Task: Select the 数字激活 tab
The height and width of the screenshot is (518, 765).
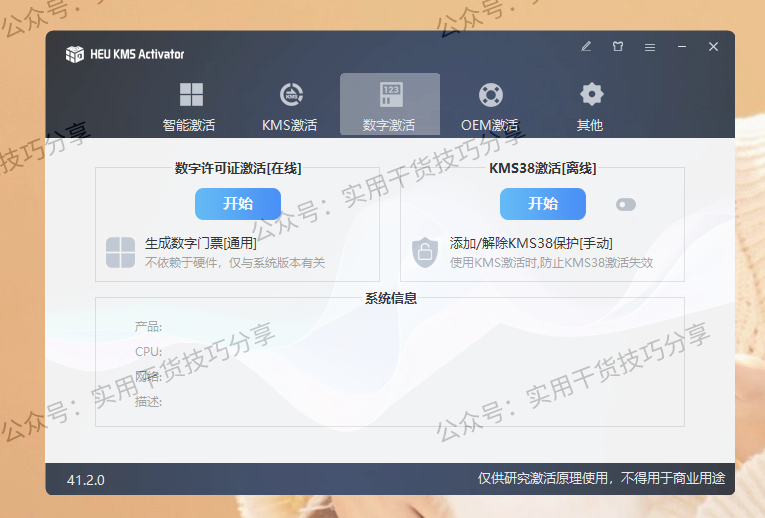Action: click(x=390, y=104)
